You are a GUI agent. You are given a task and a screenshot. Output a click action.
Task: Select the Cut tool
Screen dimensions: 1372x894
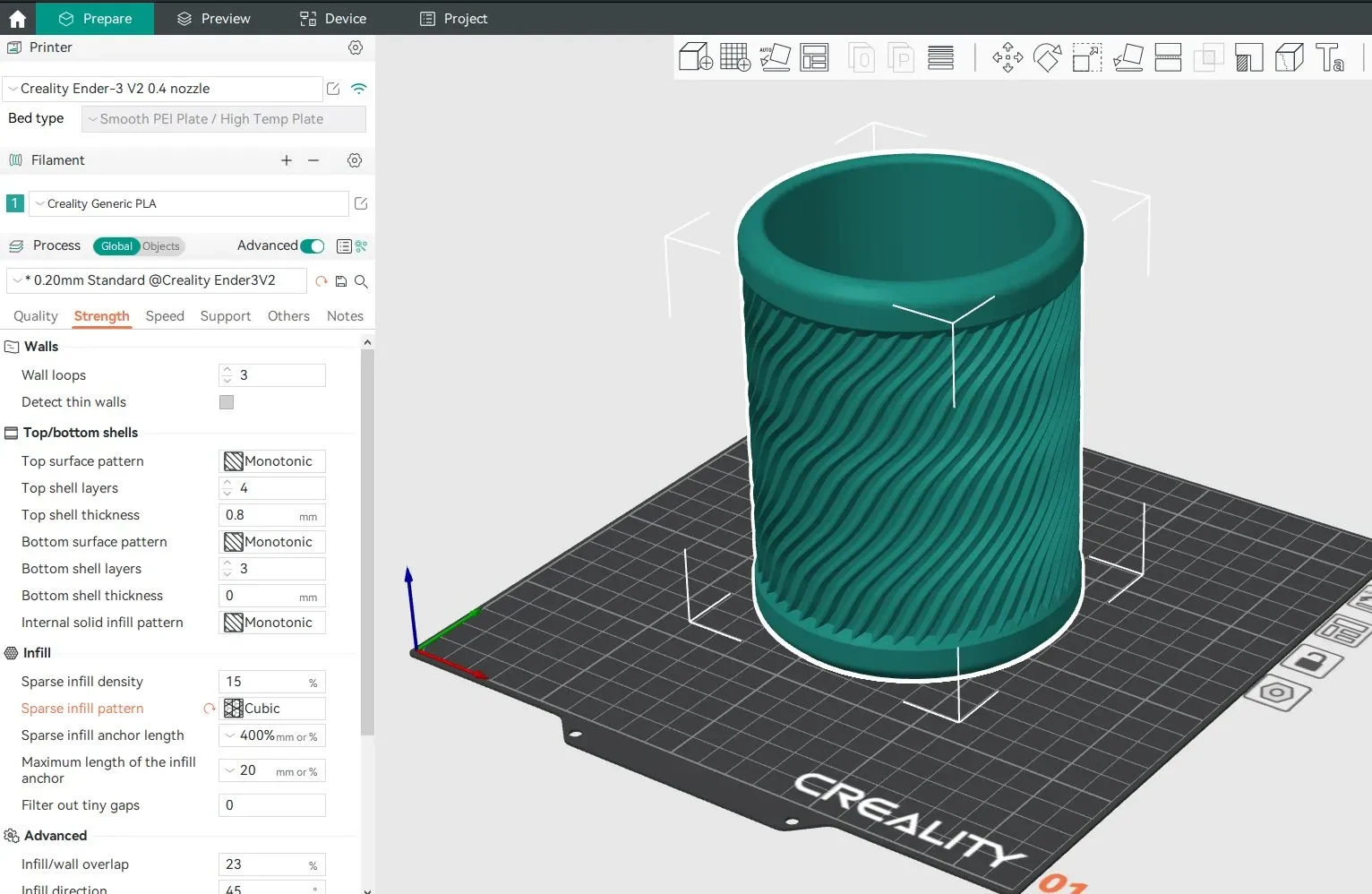tap(1168, 57)
